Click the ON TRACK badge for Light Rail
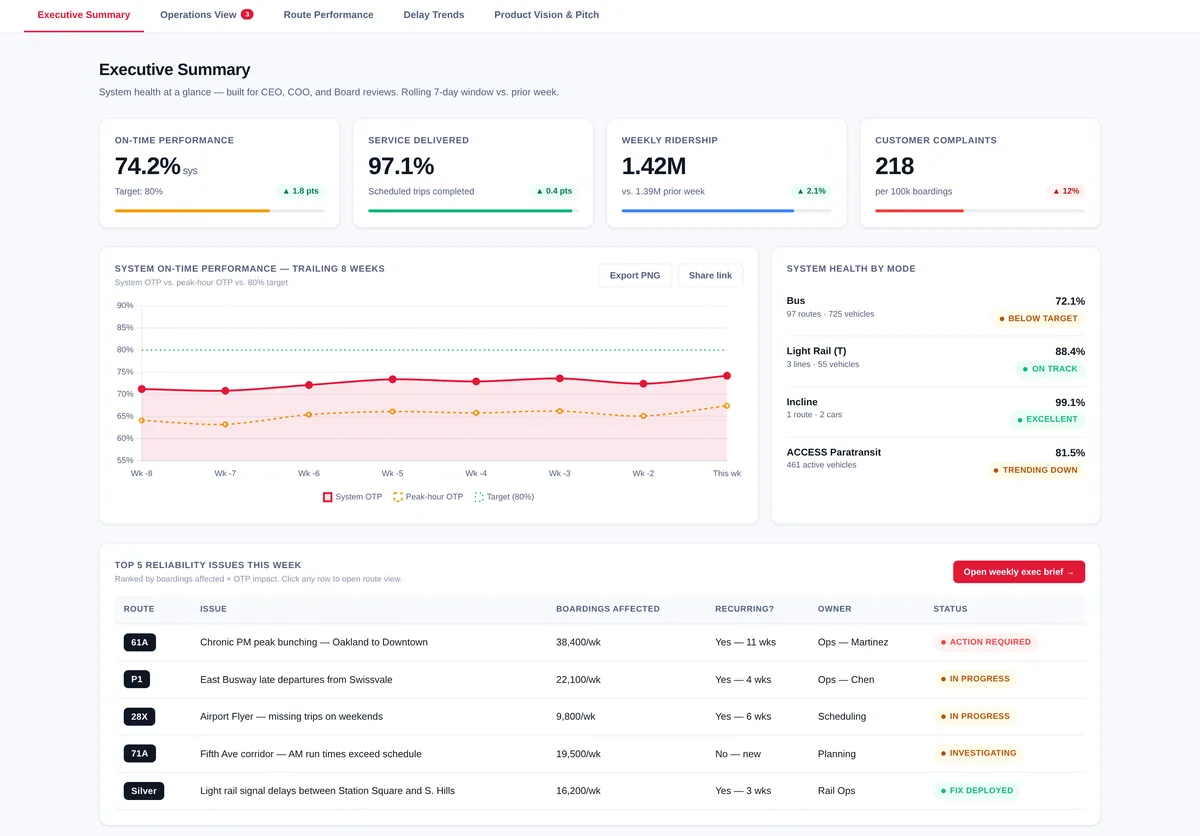This screenshot has width=1200, height=836. (1048, 369)
